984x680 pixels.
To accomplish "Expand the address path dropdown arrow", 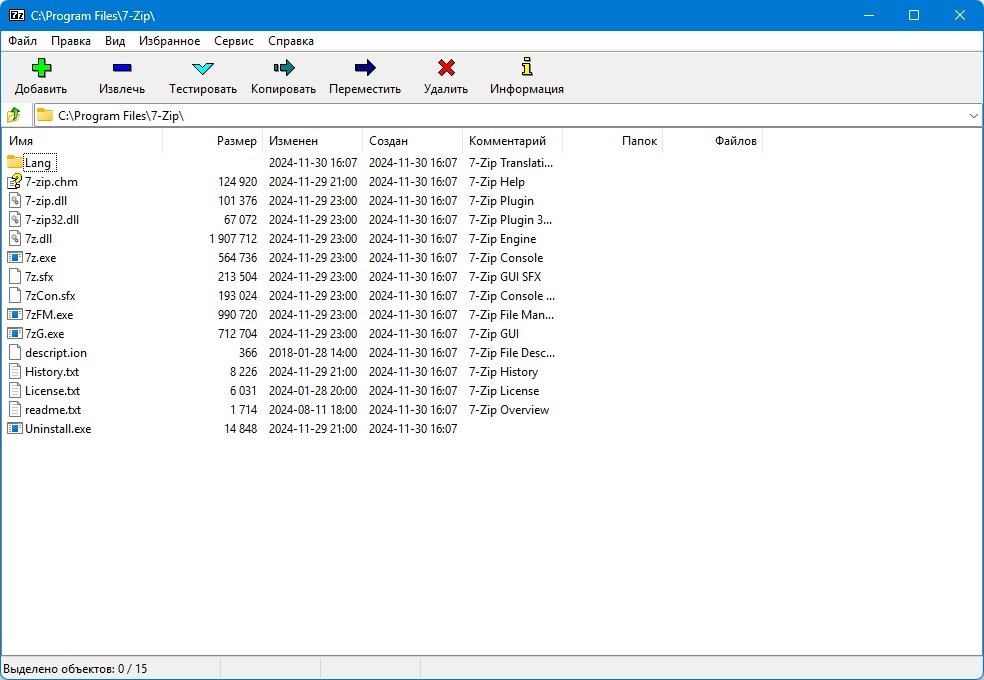I will pos(973,116).
